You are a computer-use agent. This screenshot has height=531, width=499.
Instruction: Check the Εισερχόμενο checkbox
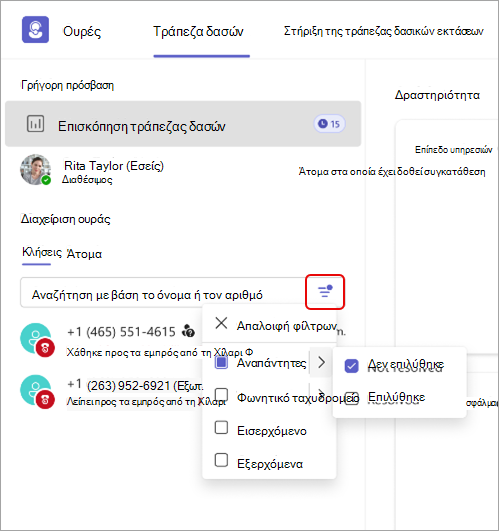221,427
